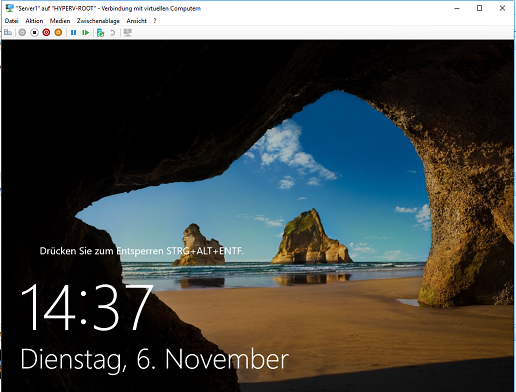Click the grayed-out Start VM icon
The width and height of the screenshot is (516, 392).
[22, 32]
